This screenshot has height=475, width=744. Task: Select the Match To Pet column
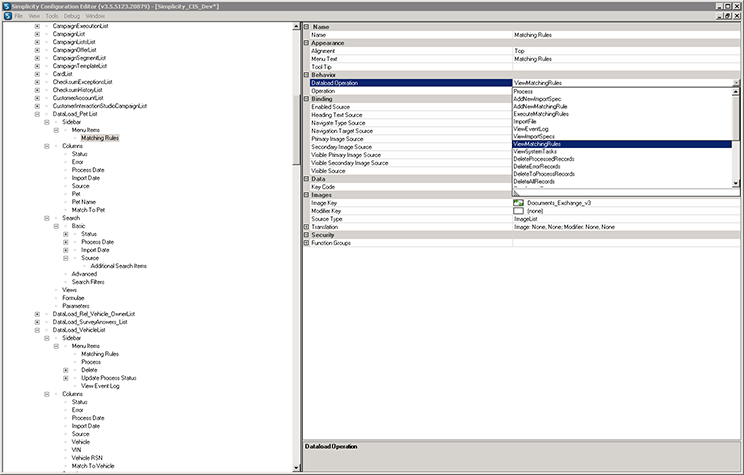pos(88,210)
